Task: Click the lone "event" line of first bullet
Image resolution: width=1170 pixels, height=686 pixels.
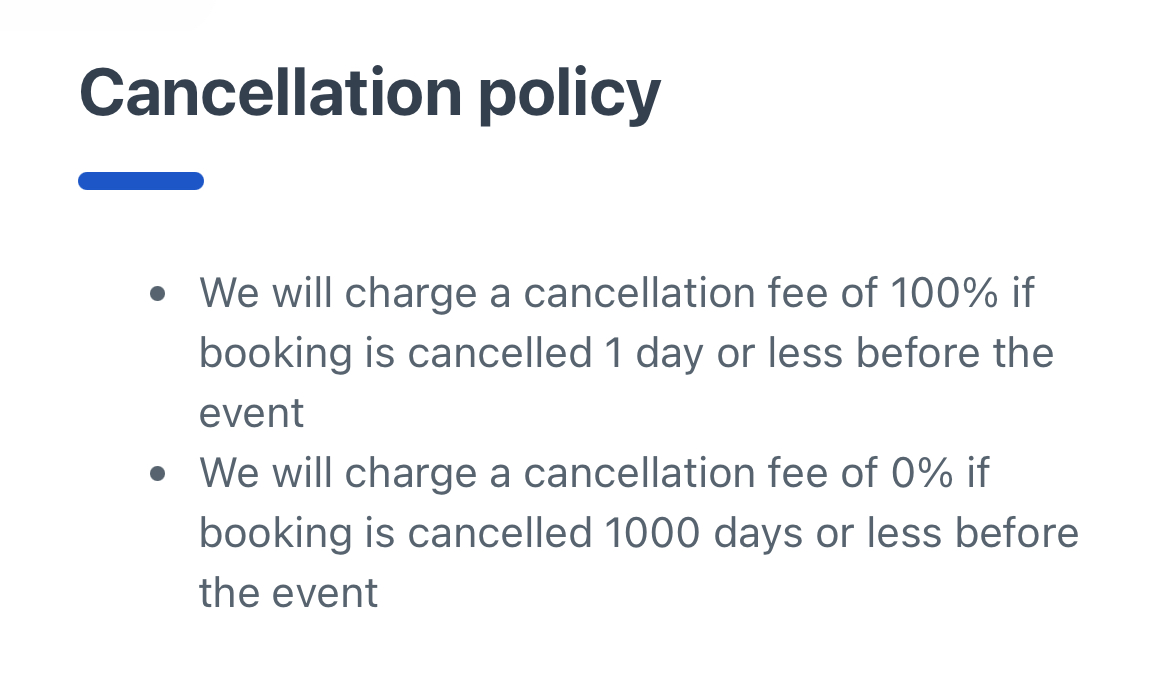Action: 251,413
